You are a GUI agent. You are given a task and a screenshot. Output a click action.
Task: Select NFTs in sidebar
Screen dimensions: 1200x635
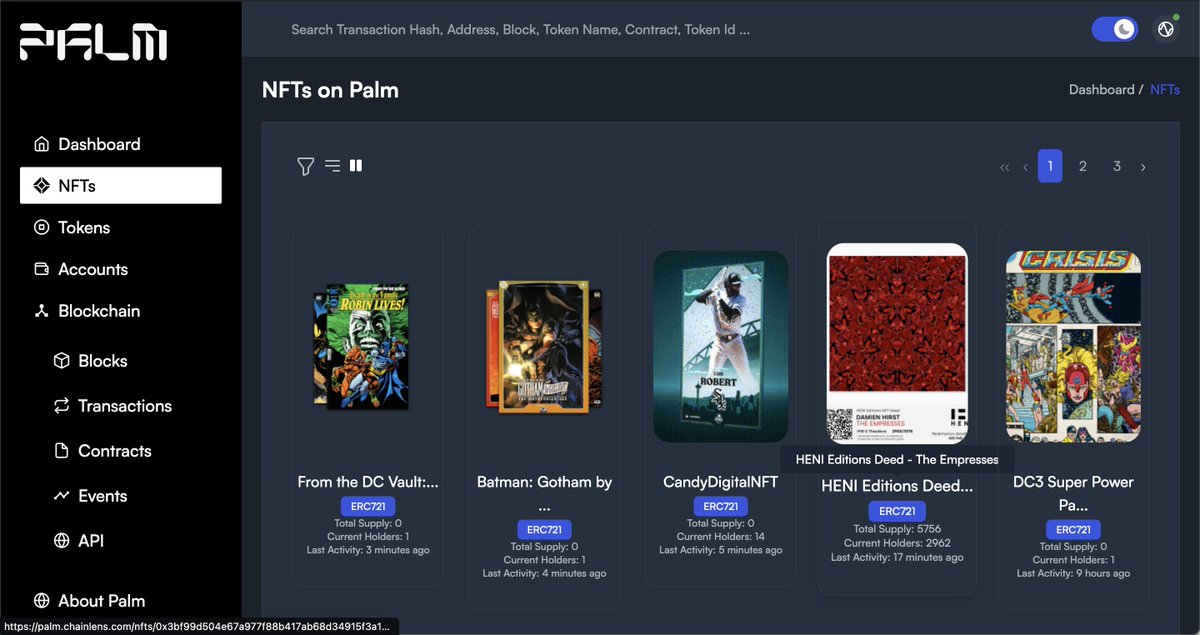click(x=121, y=186)
